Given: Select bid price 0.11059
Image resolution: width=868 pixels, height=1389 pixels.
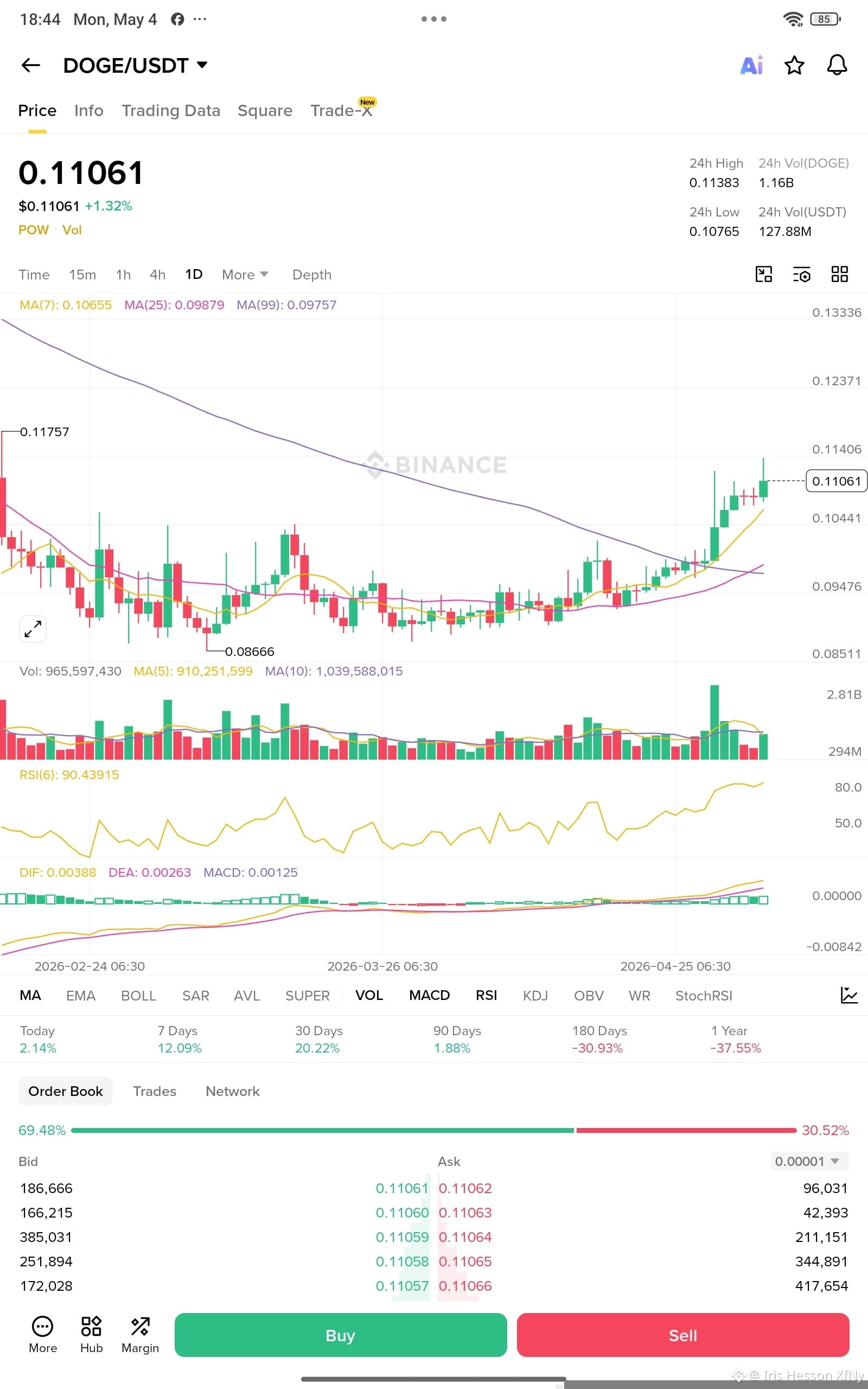Looking at the screenshot, I should click(402, 1237).
